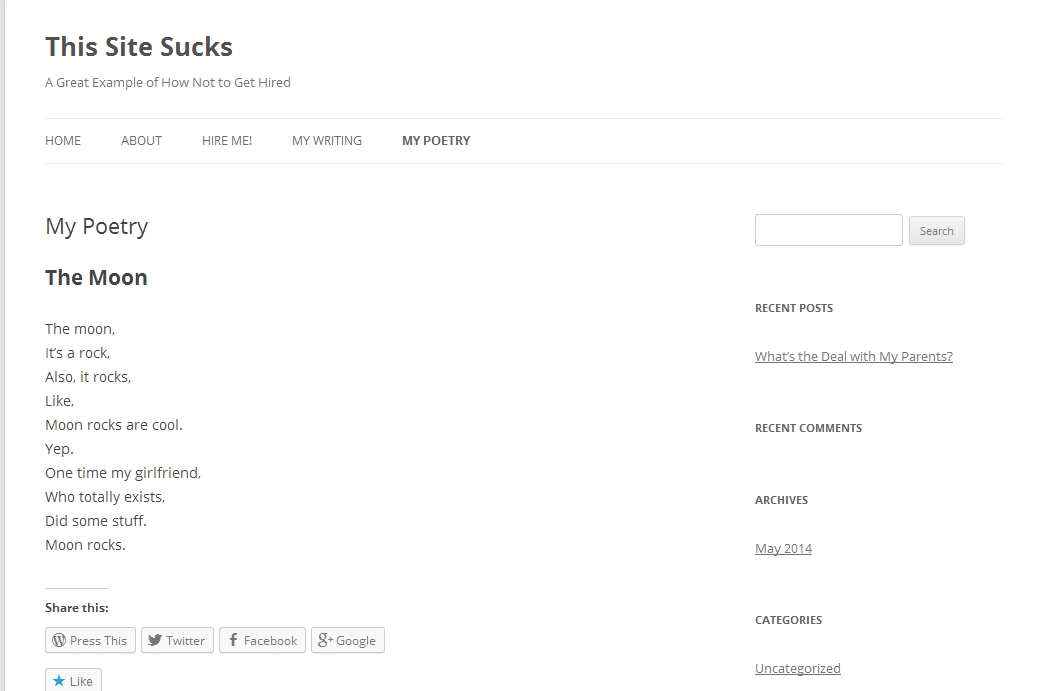Open the HIRE ME! page
The width and height of the screenshot is (1045, 691).
(227, 141)
